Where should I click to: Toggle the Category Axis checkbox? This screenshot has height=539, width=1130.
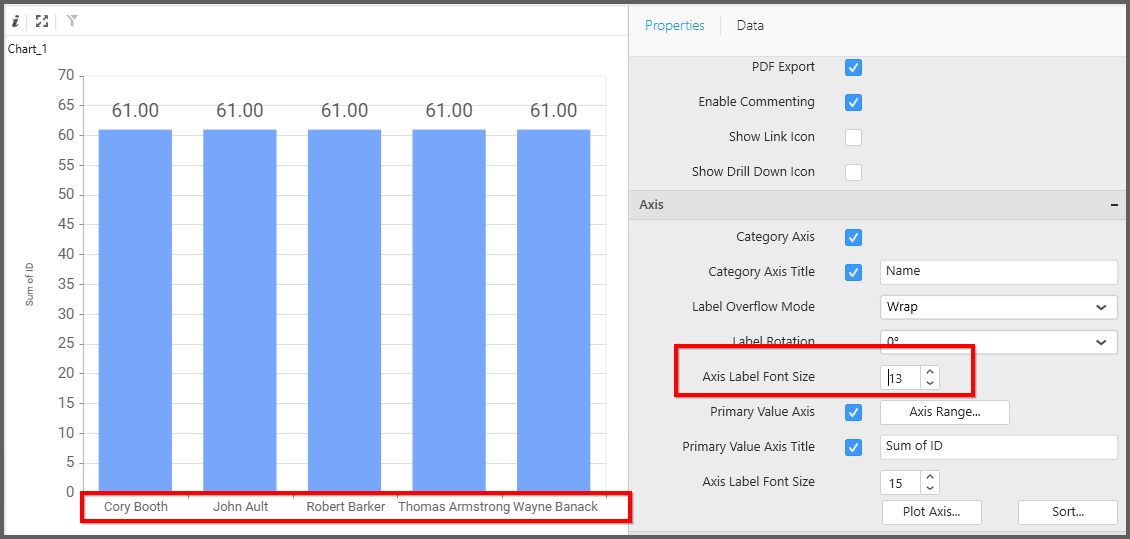(853, 238)
